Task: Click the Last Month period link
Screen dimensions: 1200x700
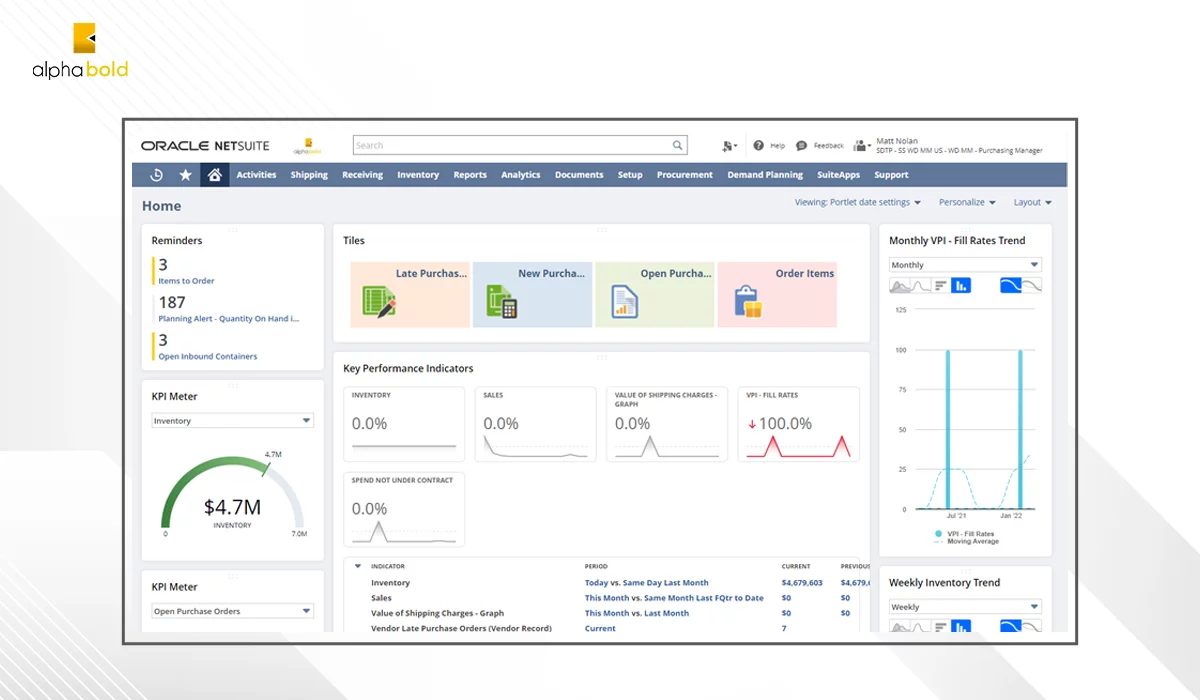Action: click(x=667, y=613)
